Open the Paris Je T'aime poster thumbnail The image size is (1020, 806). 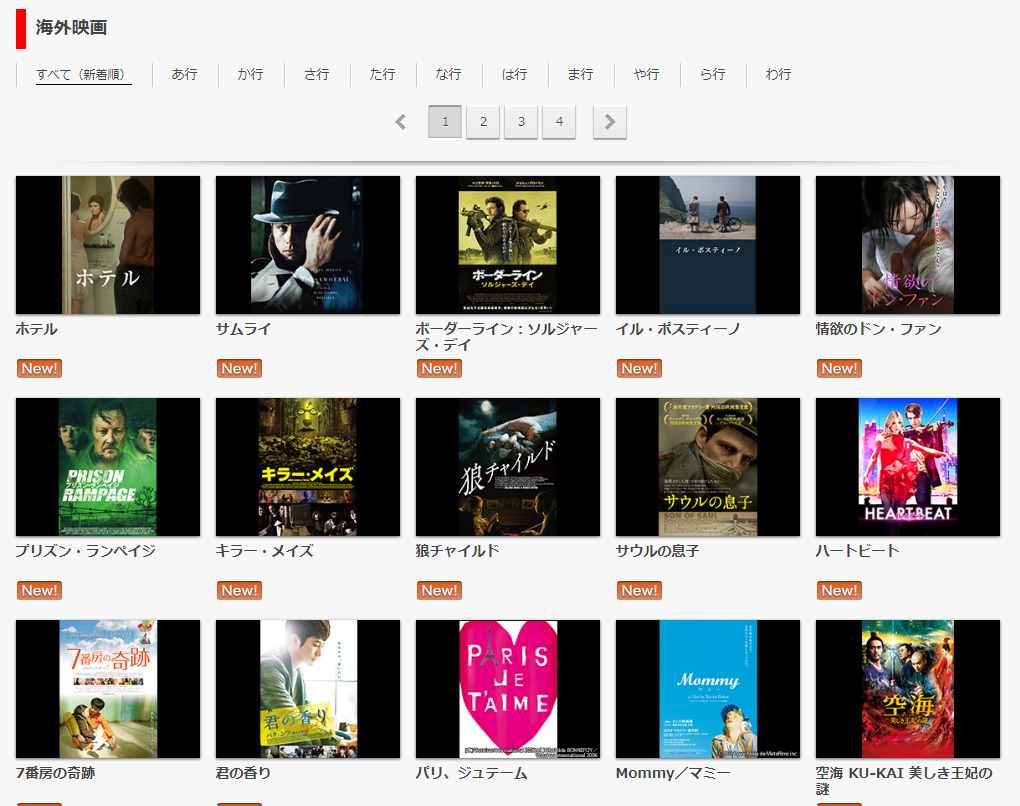[508, 689]
